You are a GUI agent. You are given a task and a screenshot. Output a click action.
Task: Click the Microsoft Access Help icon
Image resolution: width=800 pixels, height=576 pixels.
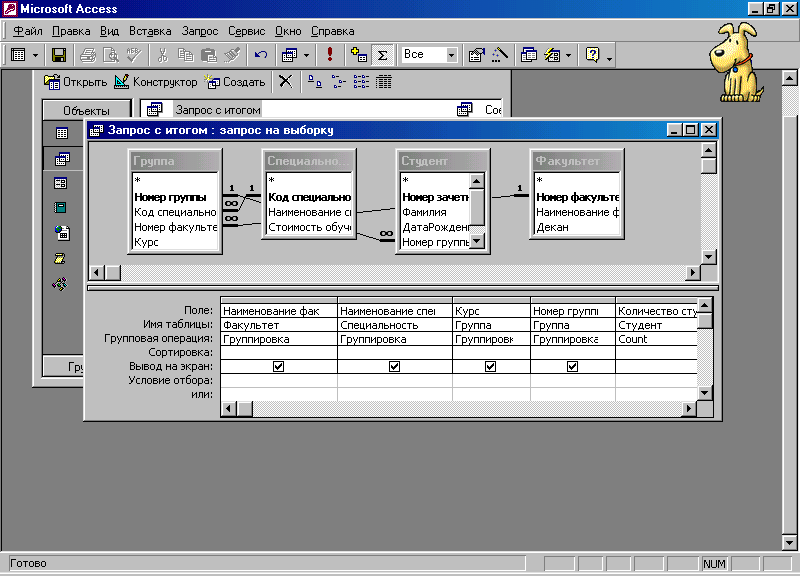592,55
